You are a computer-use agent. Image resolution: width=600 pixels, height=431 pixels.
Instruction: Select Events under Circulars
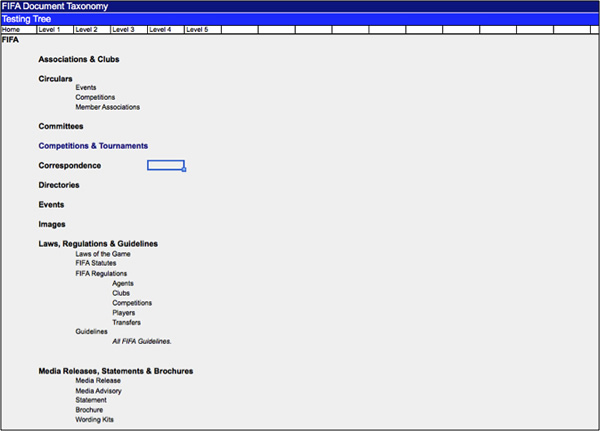[86, 88]
